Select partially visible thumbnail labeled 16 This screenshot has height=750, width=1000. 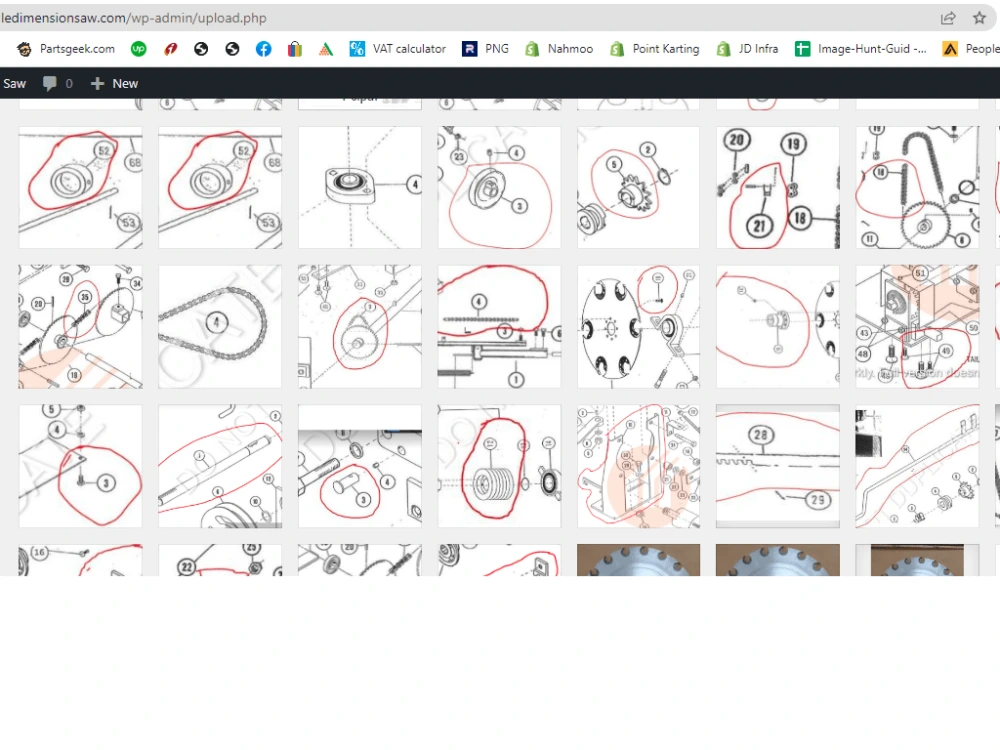[80, 560]
